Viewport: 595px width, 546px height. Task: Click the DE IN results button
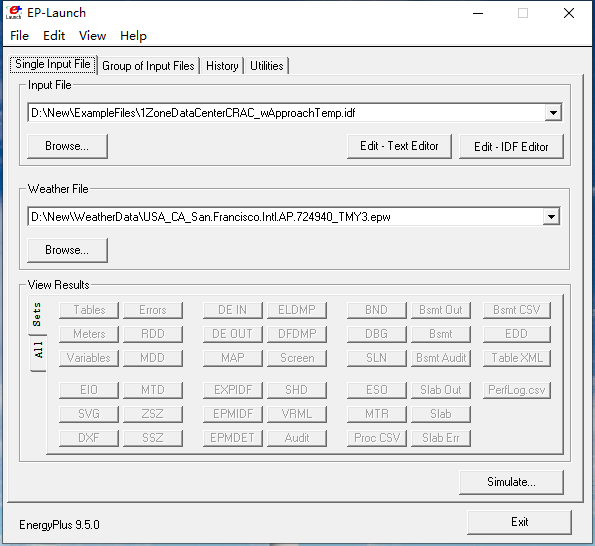point(233,310)
